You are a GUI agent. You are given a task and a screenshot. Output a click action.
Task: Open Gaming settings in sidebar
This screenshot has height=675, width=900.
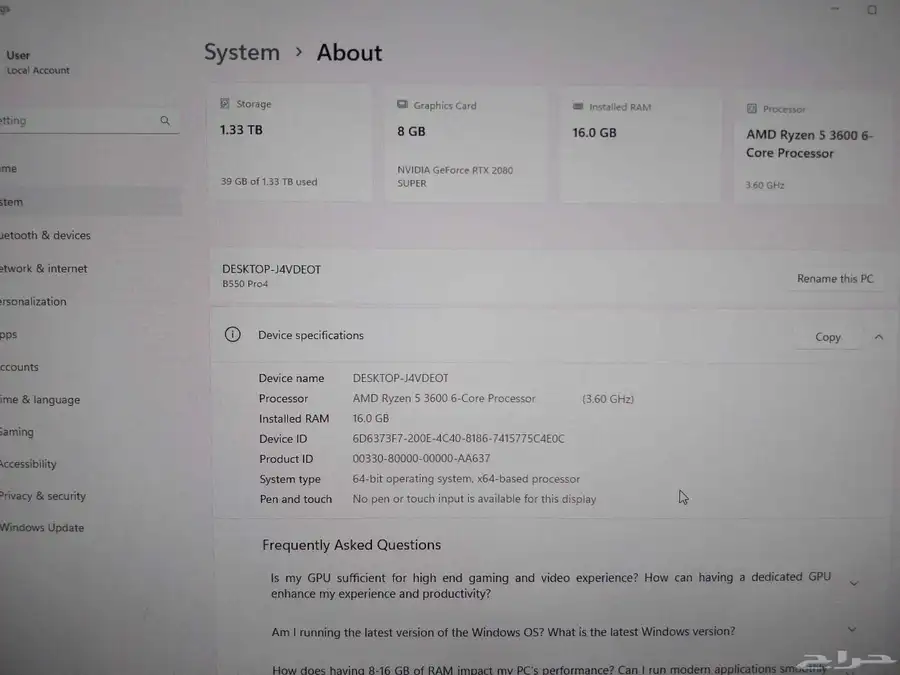click(17, 432)
